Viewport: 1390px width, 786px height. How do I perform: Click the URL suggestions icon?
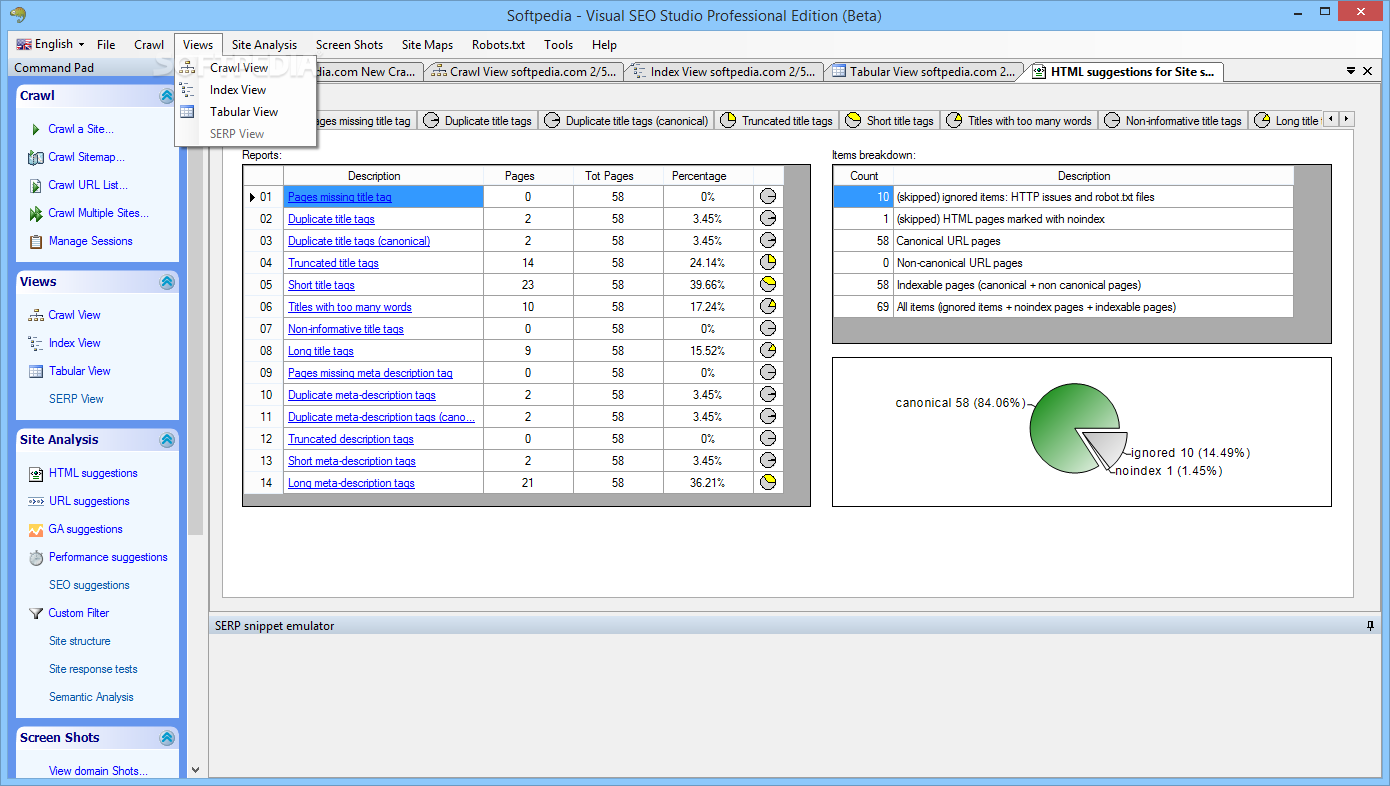click(x=36, y=501)
